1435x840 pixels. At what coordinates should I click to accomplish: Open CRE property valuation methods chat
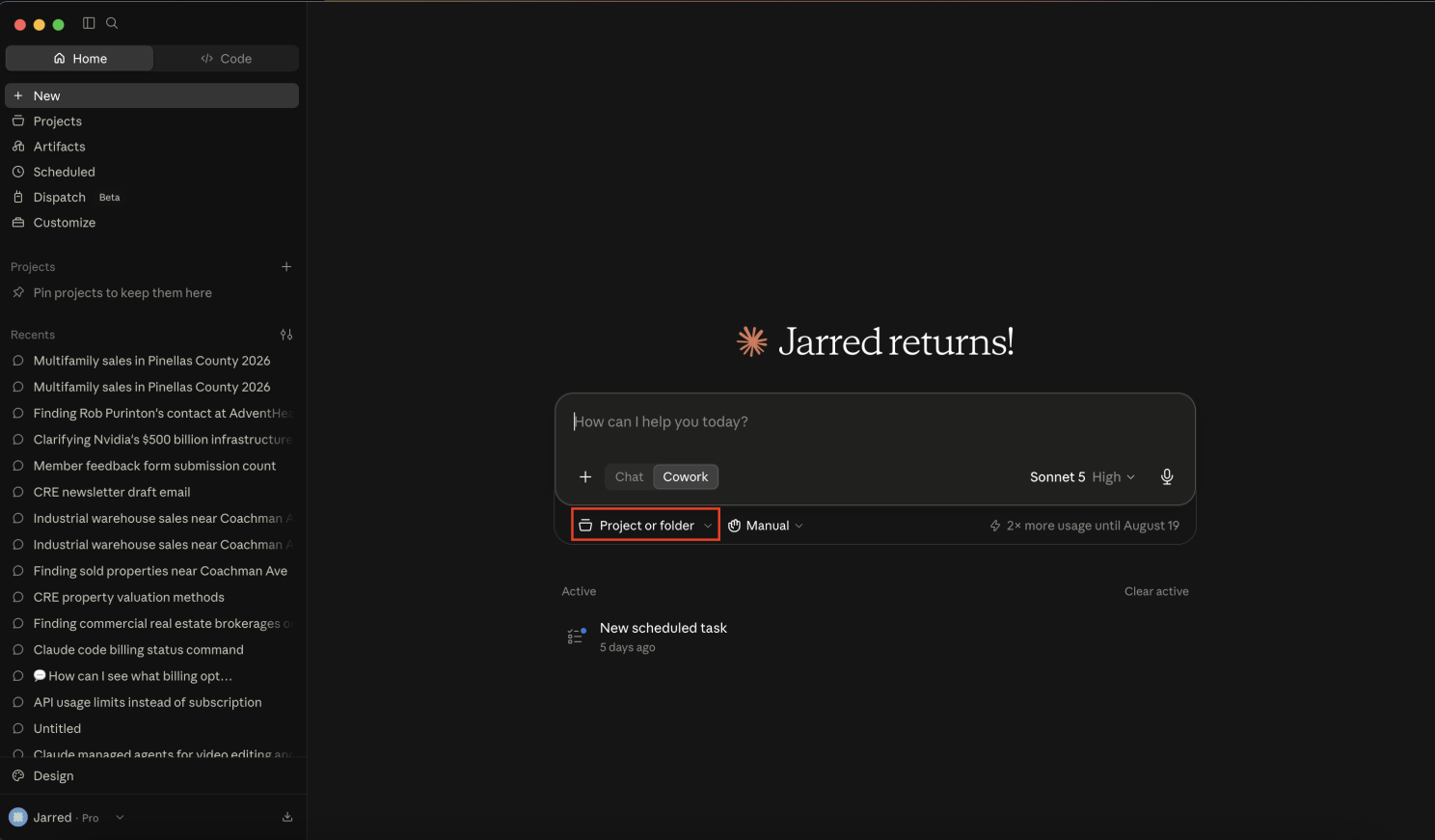coord(152,597)
